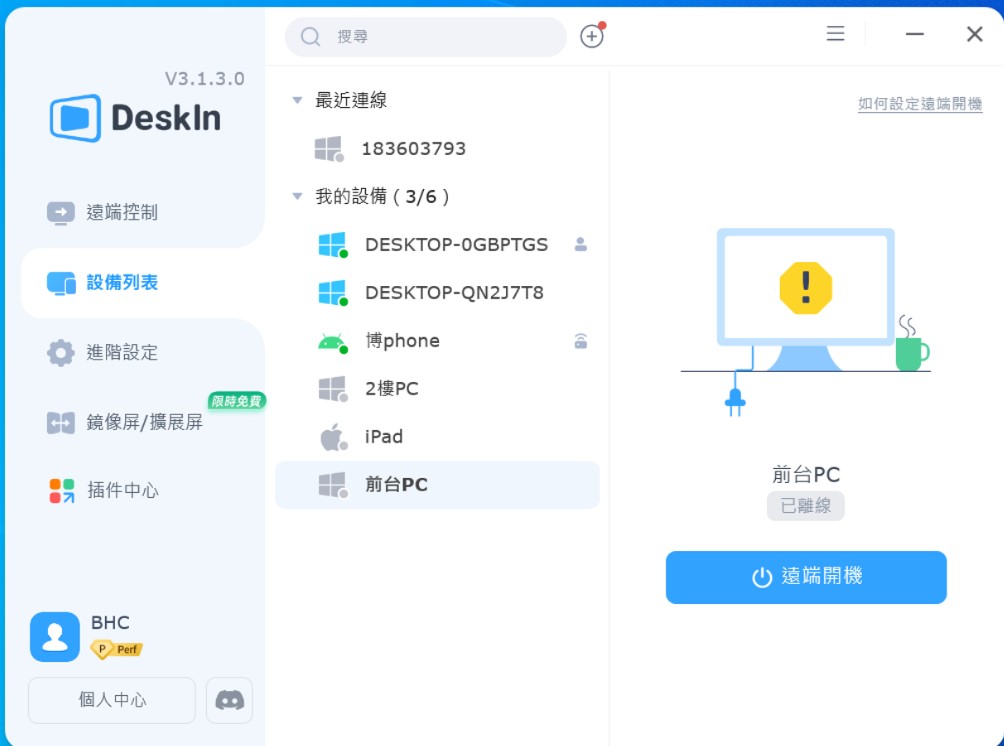The width and height of the screenshot is (1004, 746).
Task: Select device DESKTOP-0GBPTGS
Action: pyautogui.click(x=437, y=245)
